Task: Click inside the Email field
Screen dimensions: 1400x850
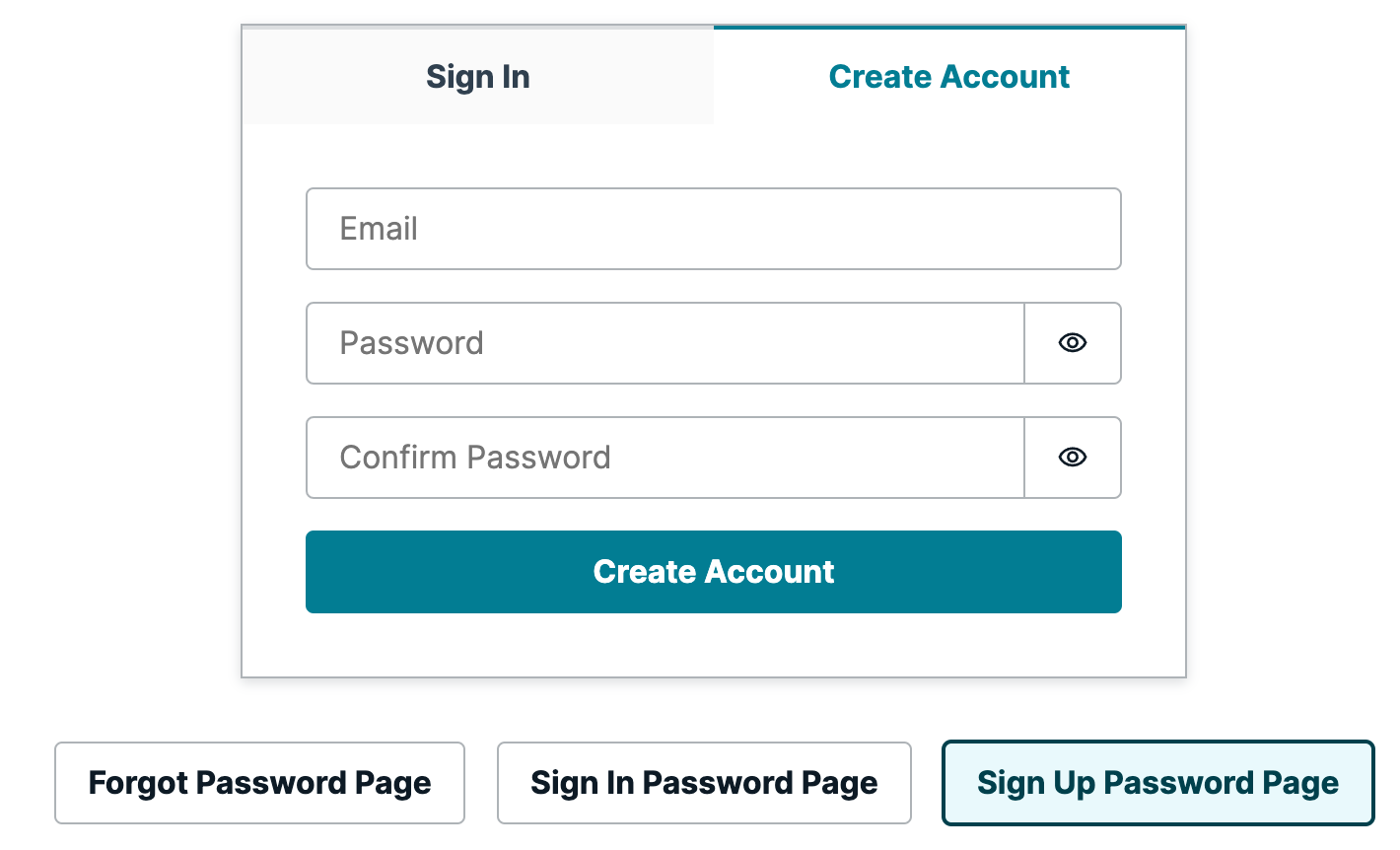Action: point(690,229)
